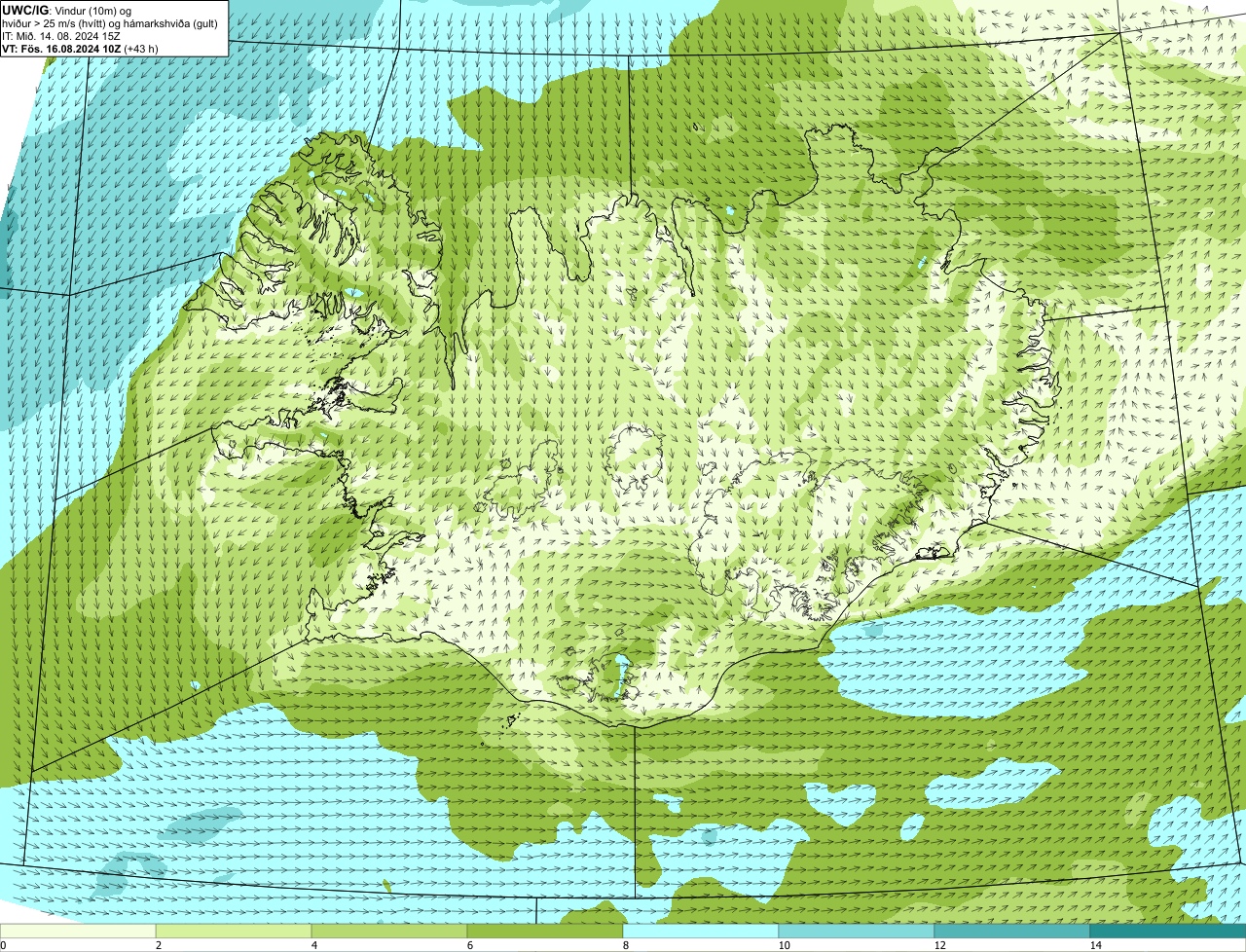This screenshot has width=1246, height=952.
Task: Click the title line 'UWC/IG: Vindur (10m) og'
Action: 67,11
